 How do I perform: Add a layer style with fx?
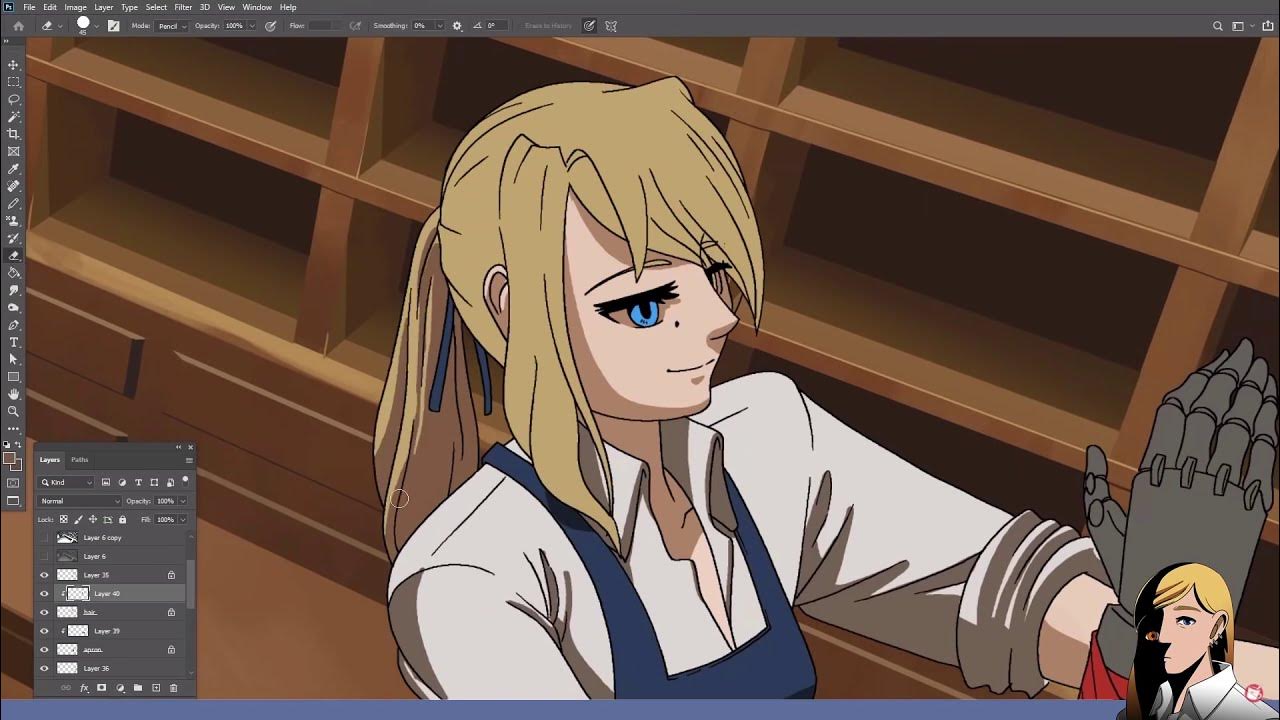click(84, 688)
